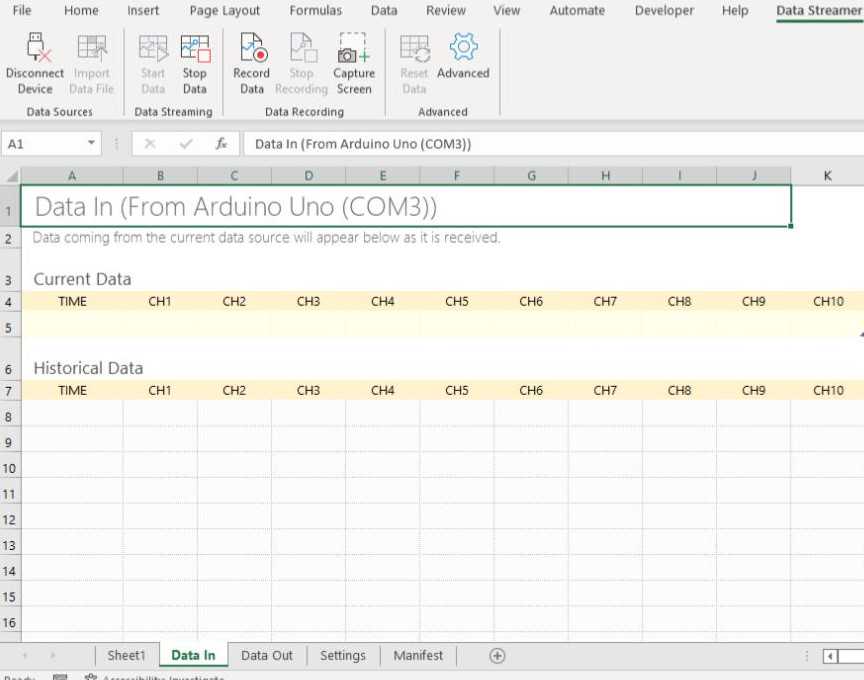This screenshot has width=864, height=680.
Task: Click the Help ribbon tab
Action: click(x=735, y=10)
